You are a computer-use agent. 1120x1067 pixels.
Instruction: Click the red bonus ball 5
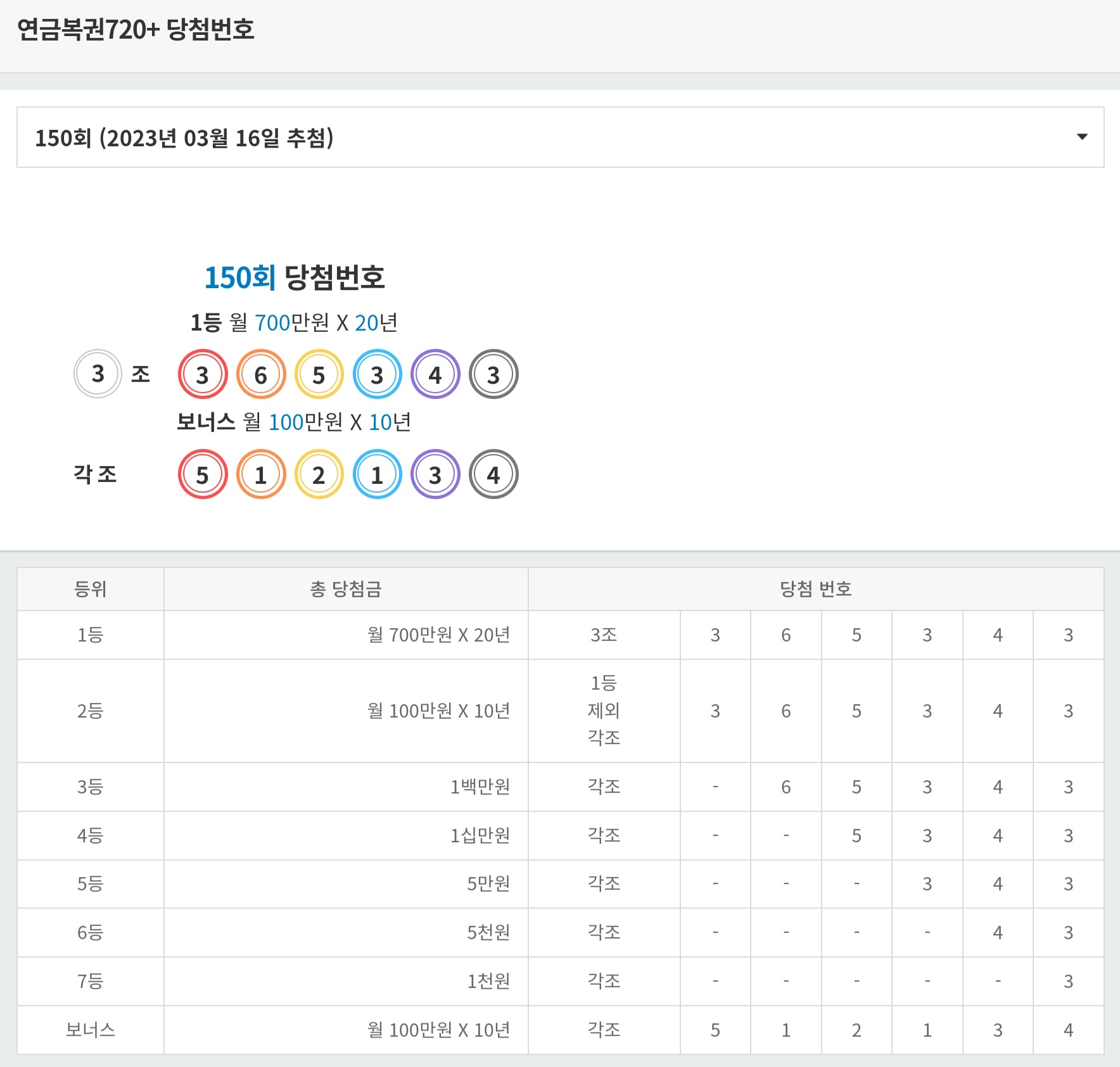[203, 474]
